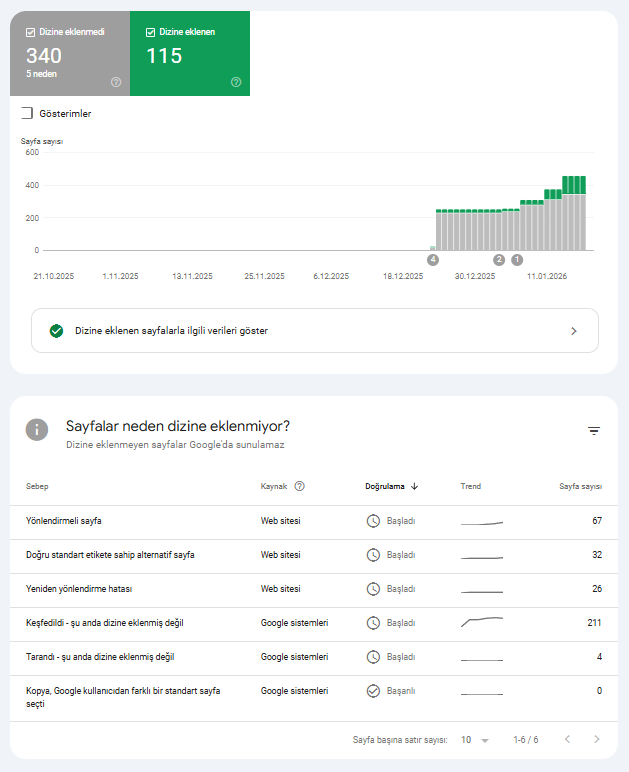Click chart annotation marker 4
The image size is (629, 772).
[x=433, y=259]
